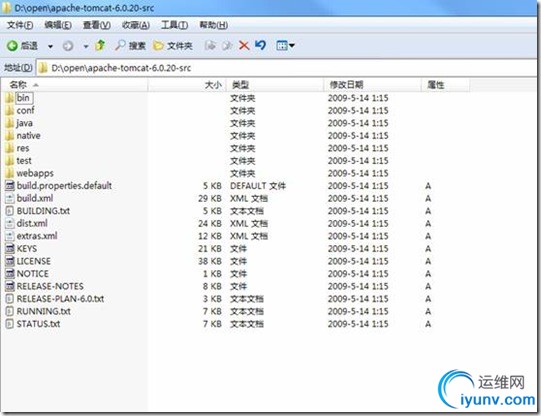The width and height of the screenshot is (541, 416).
Task: Click the STATUS.txt file icon
Action: coord(10,324)
